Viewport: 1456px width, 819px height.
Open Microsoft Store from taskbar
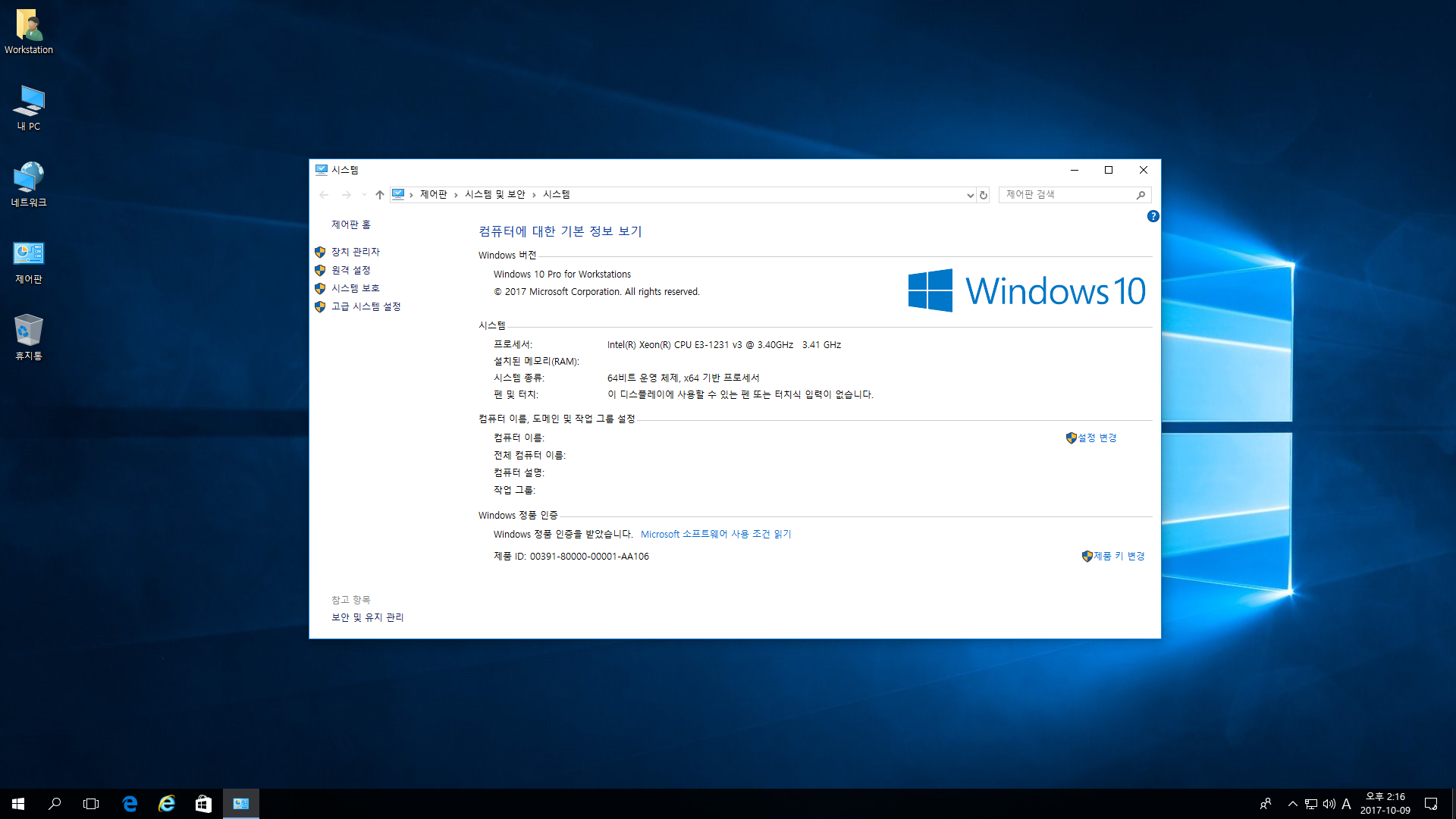tap(203, 804)
